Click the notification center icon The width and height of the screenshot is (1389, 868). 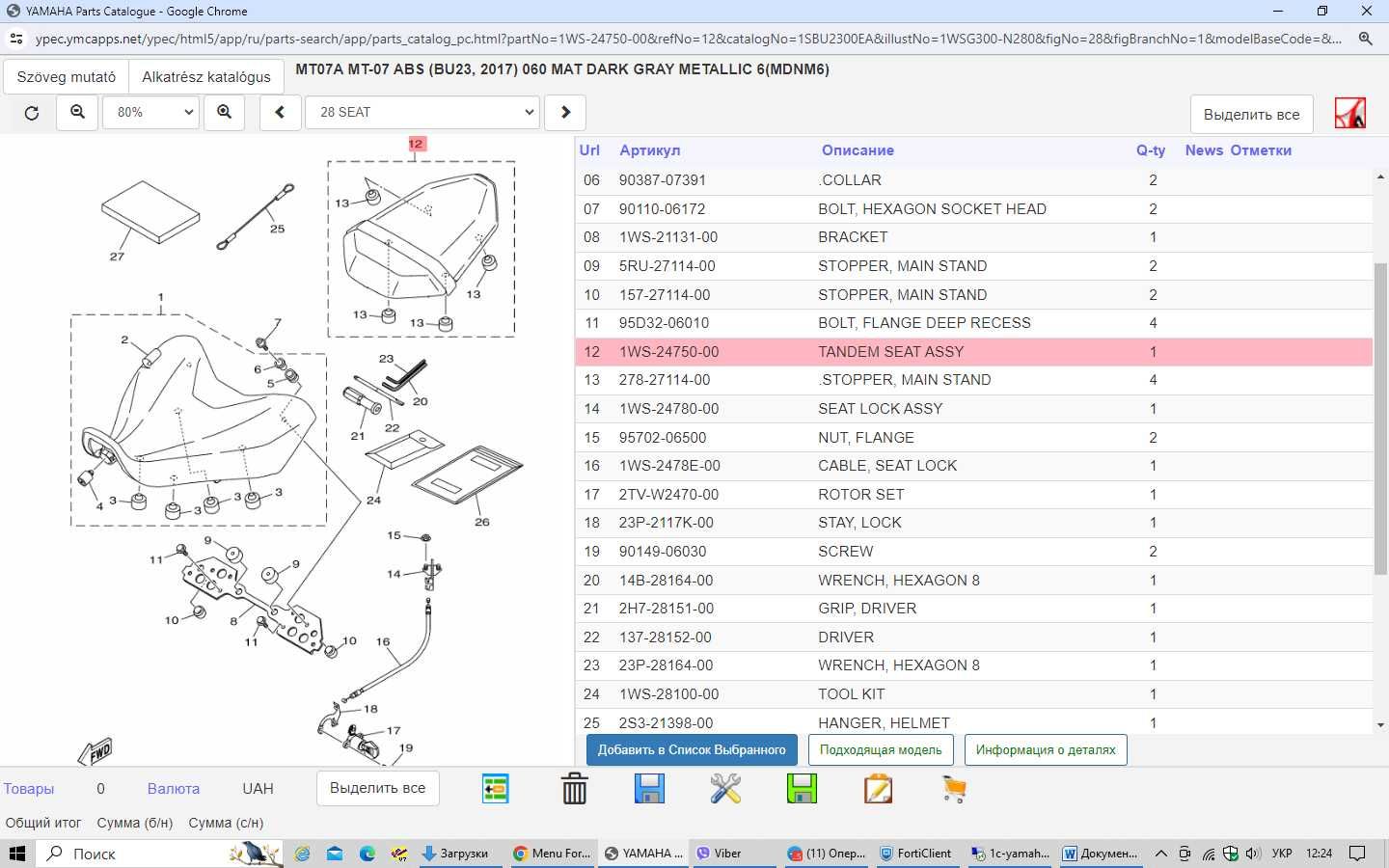1357,854
